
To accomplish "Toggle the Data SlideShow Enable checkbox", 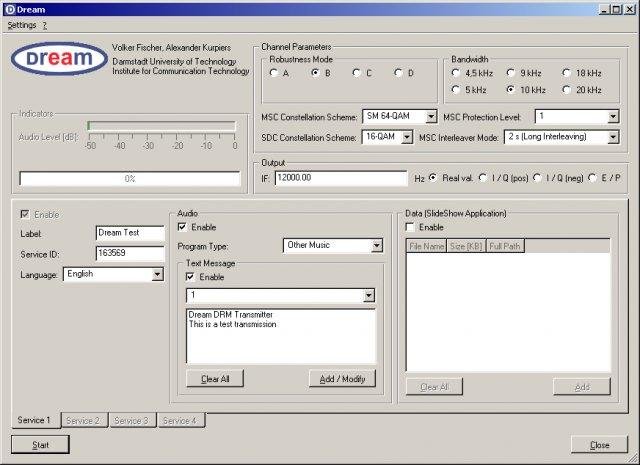I will coord(410,227).
